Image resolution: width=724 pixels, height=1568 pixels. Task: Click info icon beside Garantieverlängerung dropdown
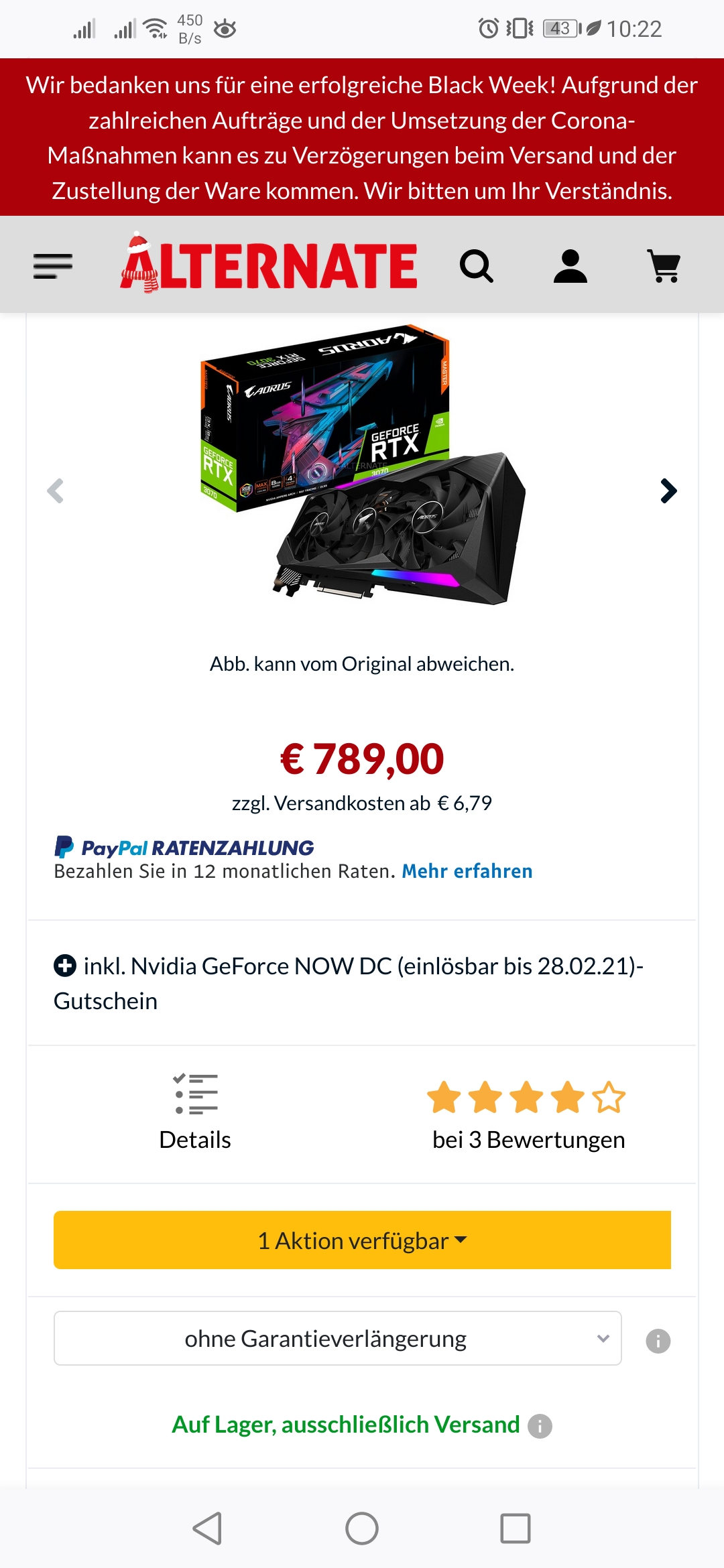658,1341
